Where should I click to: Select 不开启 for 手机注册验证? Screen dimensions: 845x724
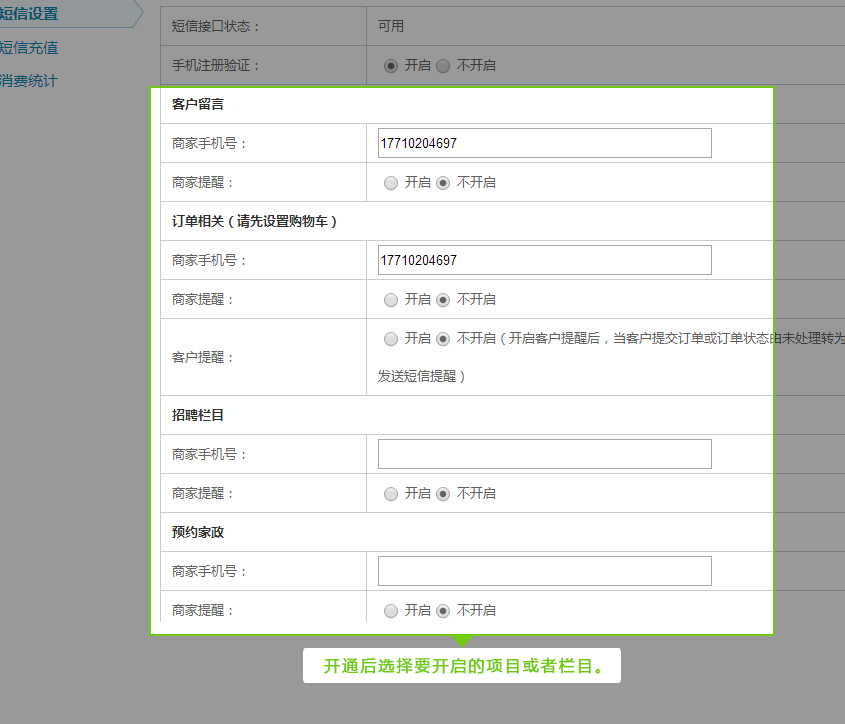click(x=443, y=66)
